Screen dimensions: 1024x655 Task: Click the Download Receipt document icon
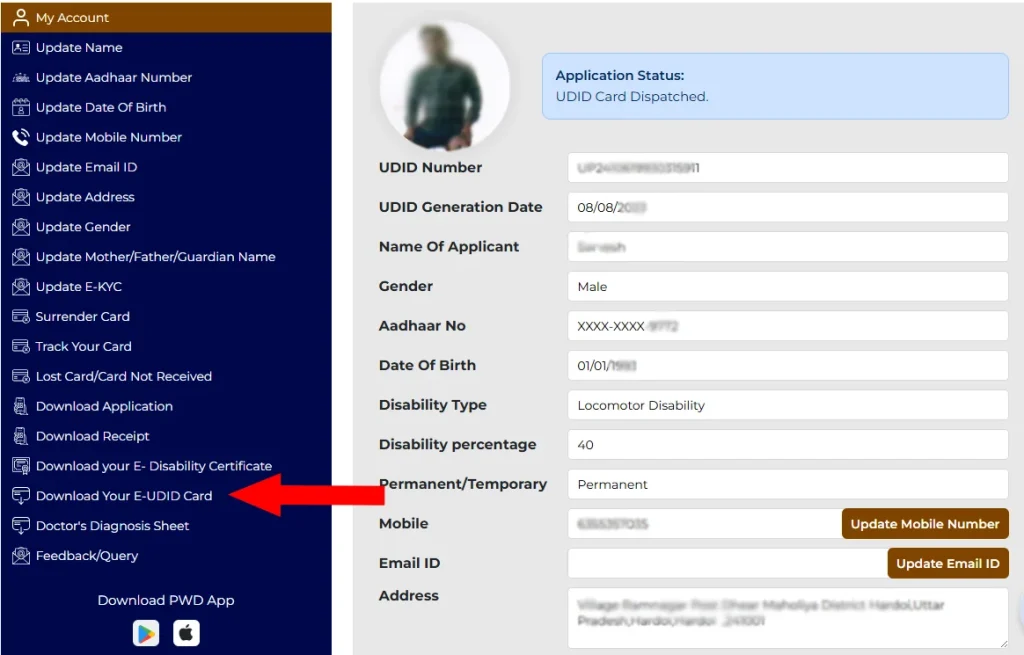[x=21, y=436]
